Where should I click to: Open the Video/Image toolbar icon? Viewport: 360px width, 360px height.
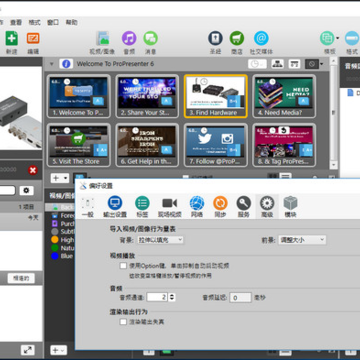point(103,38)
